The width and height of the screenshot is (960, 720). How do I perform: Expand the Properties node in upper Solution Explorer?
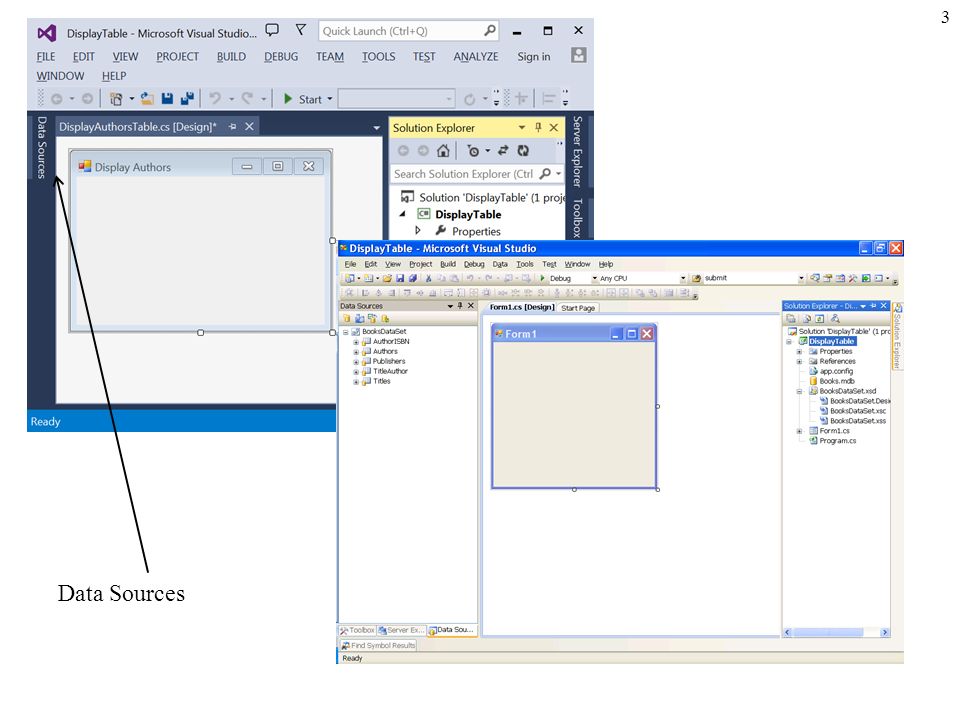(x=418, y=231)
